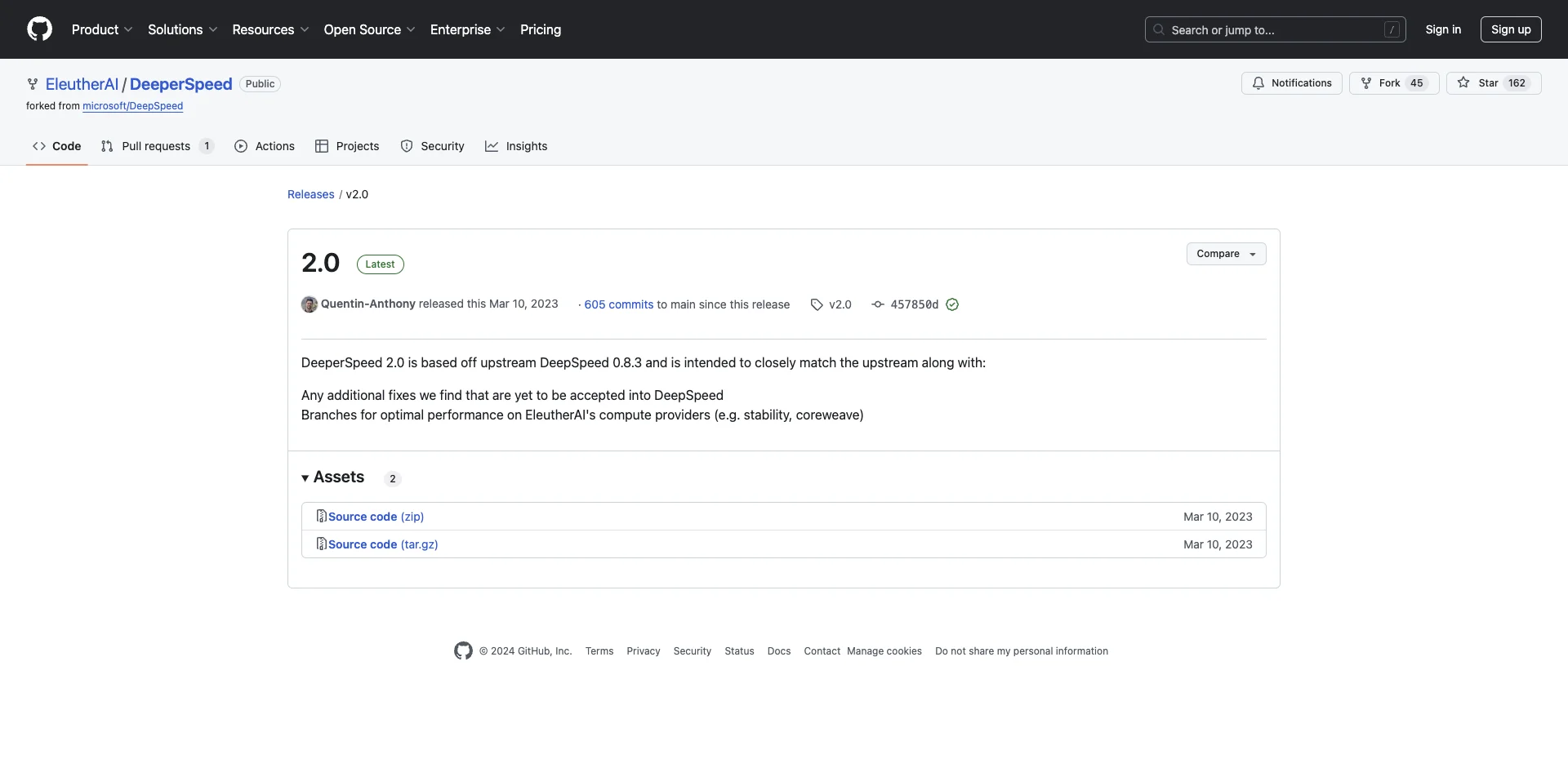This screenshot has height=768, width=1568.
Task: Click the Notifications bell button
Action: (1292, 83)
